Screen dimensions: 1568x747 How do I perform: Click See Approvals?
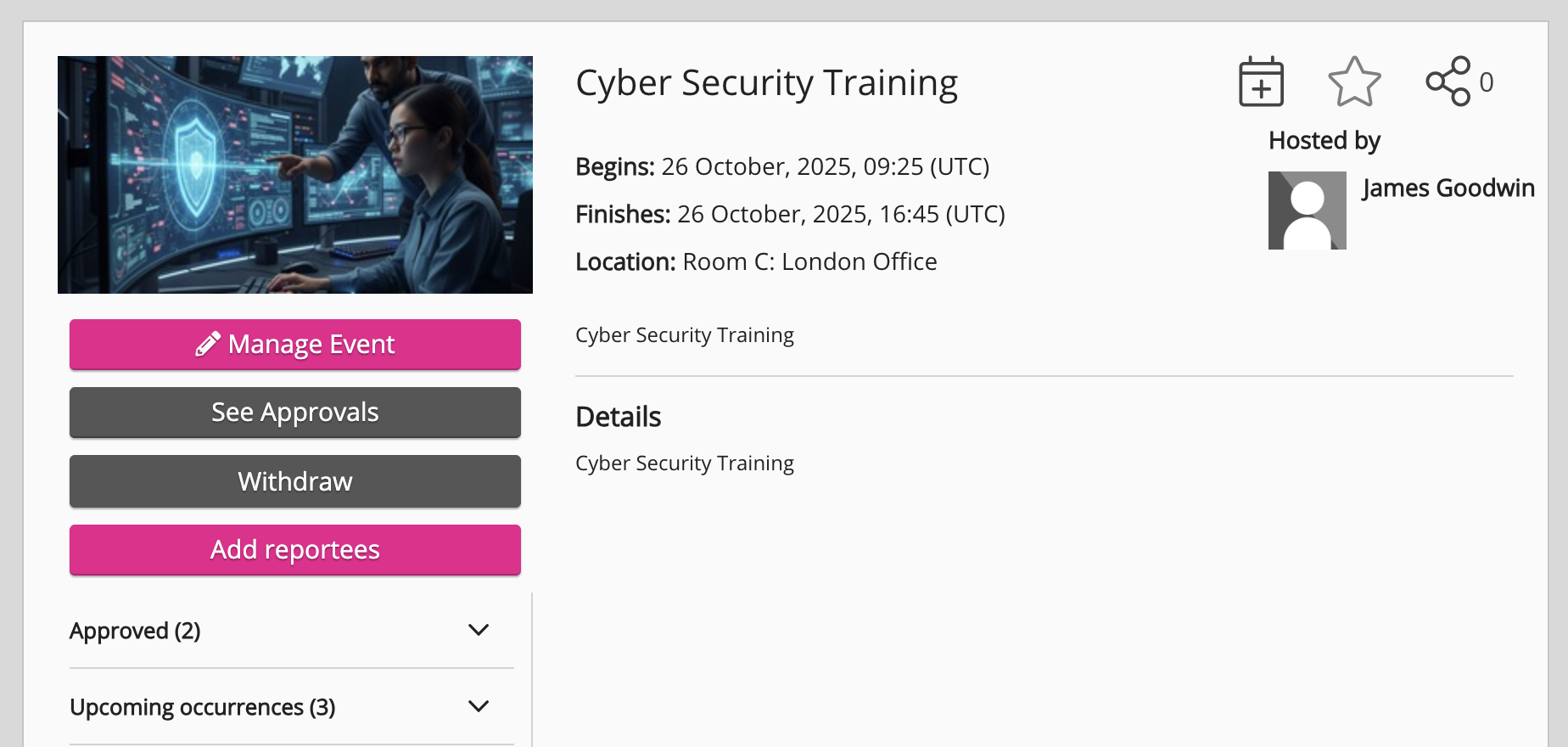(294, 413)
